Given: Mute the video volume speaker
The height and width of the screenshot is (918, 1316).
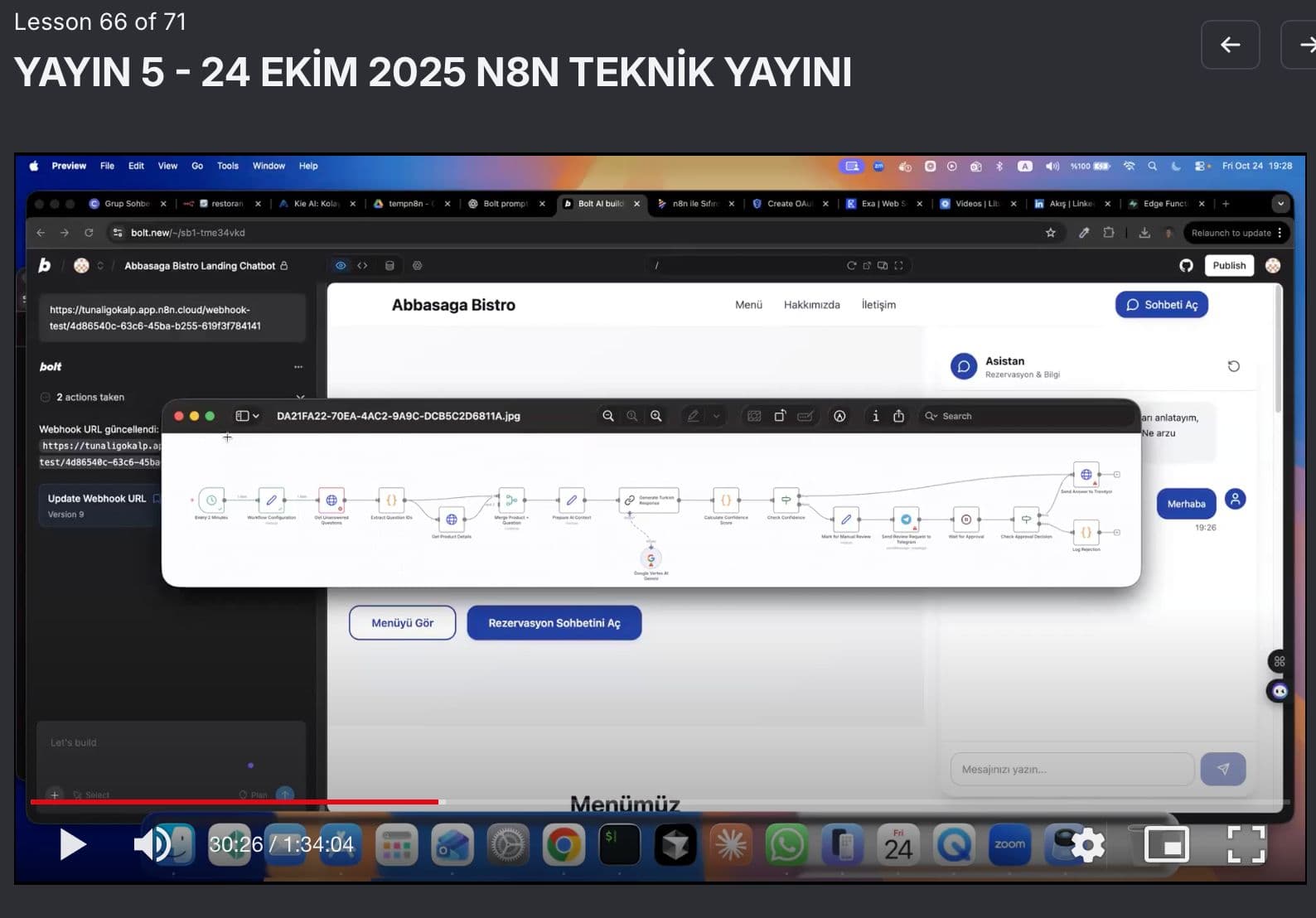Looking at the screenshot, I should (152, 844).
